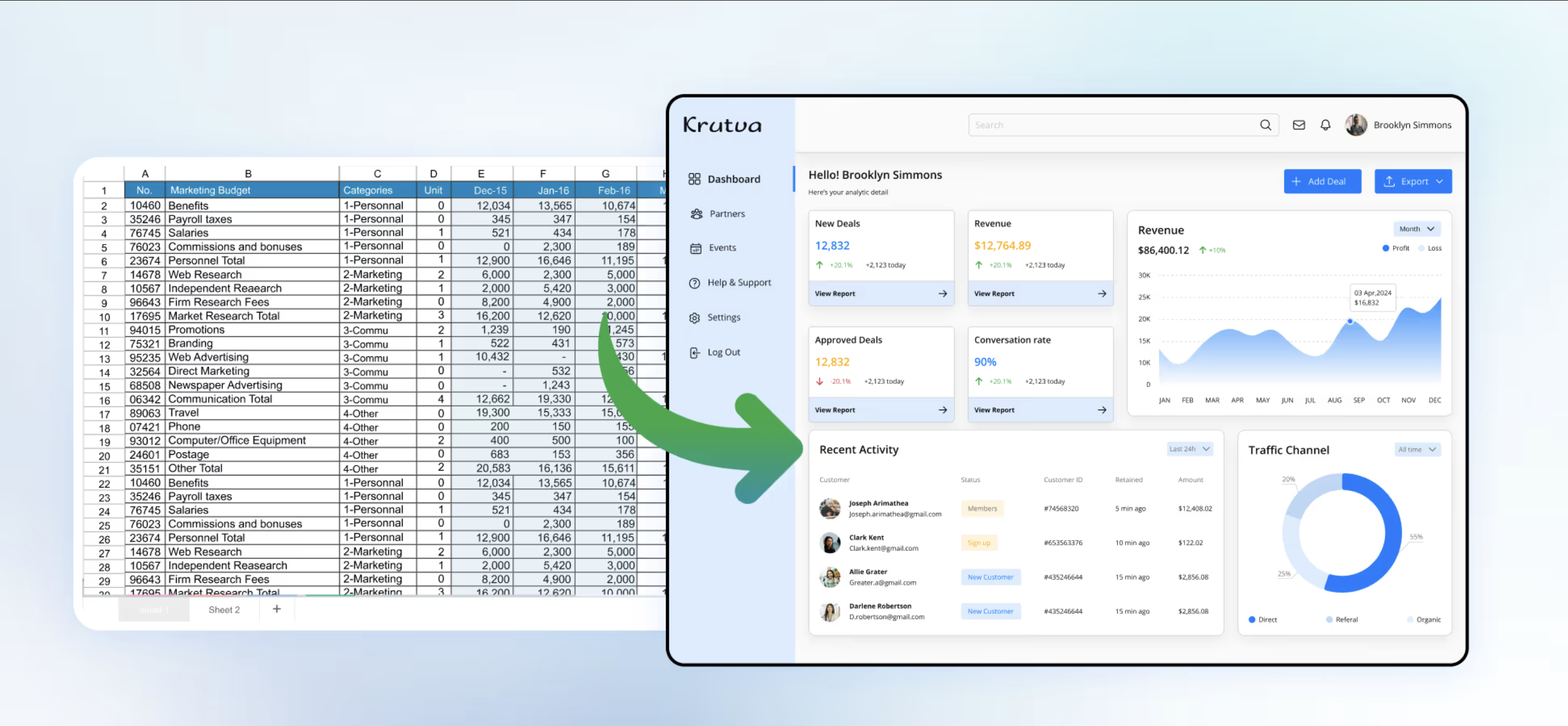
Task: Go to Partners menu item
Action: (x=718, y=214)
